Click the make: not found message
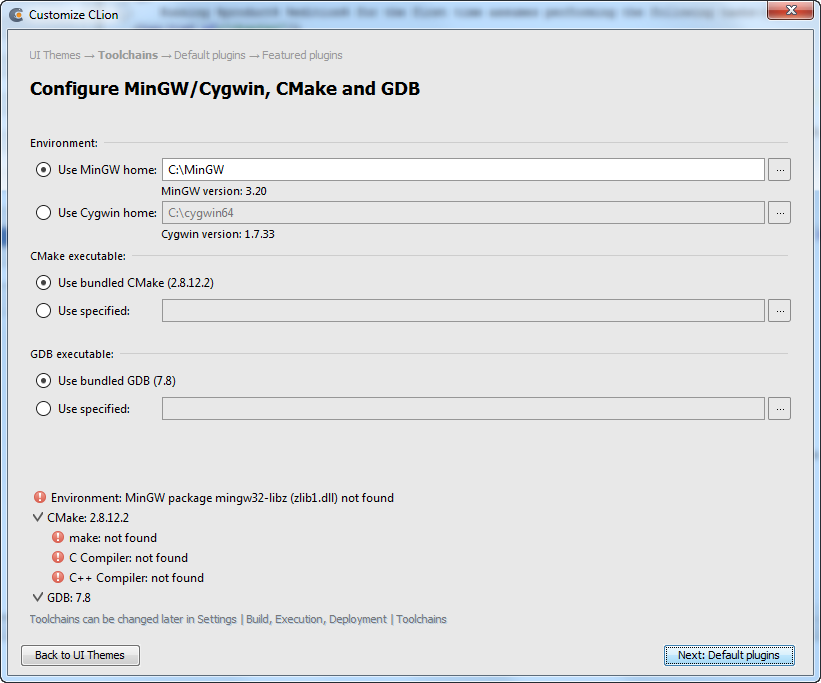 click(113, 538)
